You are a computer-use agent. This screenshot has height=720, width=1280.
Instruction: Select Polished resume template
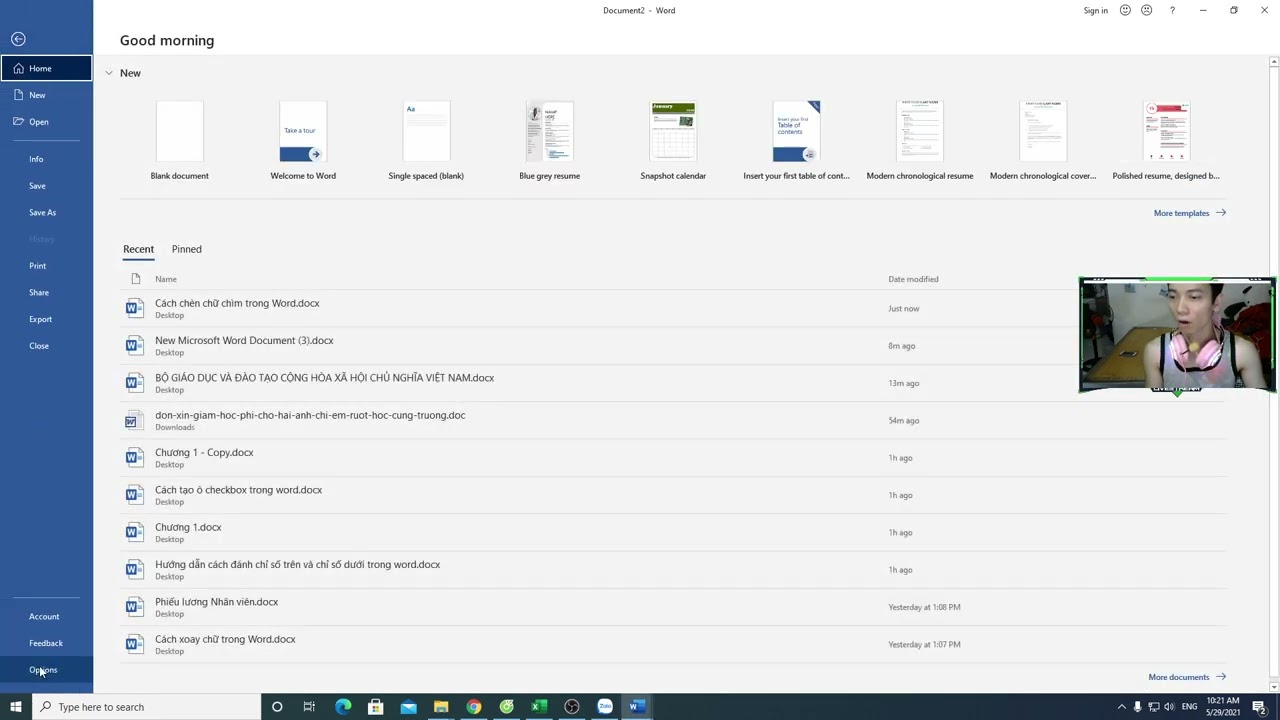tap(1166, 140)
